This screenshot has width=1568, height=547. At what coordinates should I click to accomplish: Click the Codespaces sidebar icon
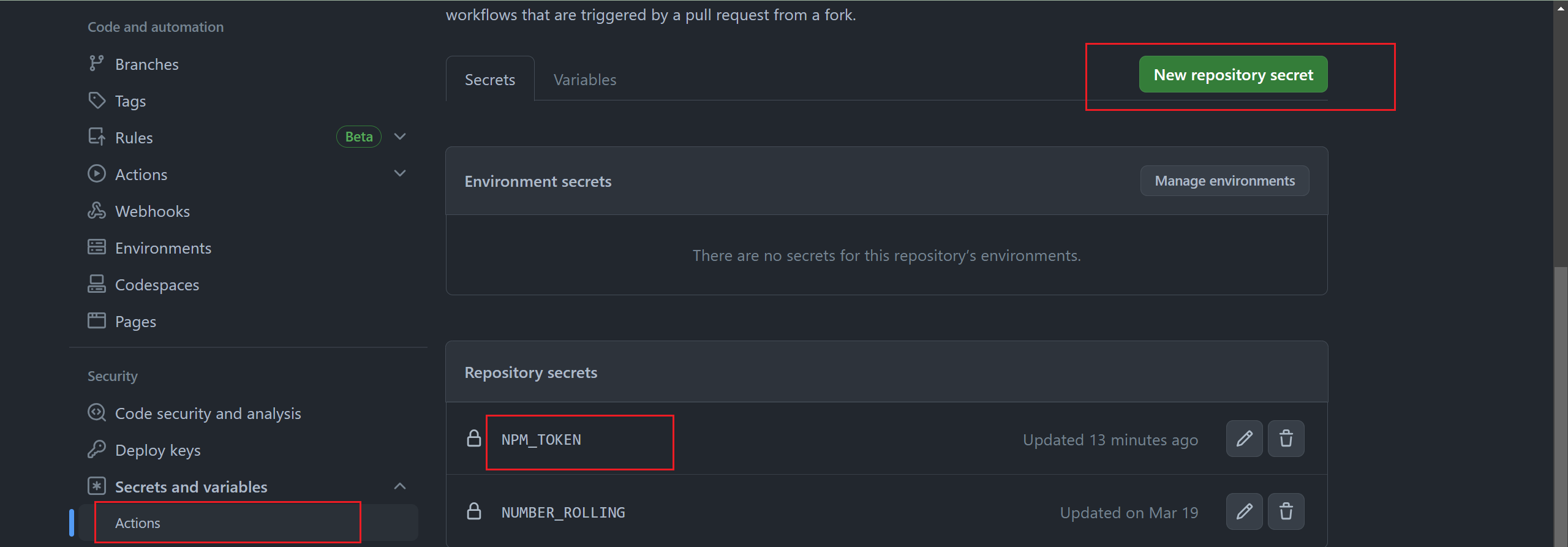(97, 284)
